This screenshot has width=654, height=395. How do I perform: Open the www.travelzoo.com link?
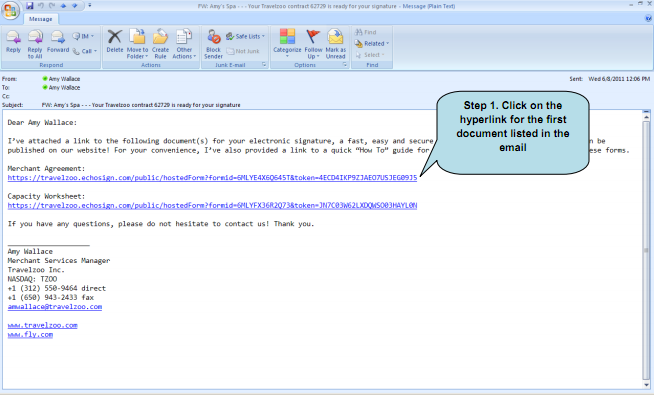click(x=43, y=325)
